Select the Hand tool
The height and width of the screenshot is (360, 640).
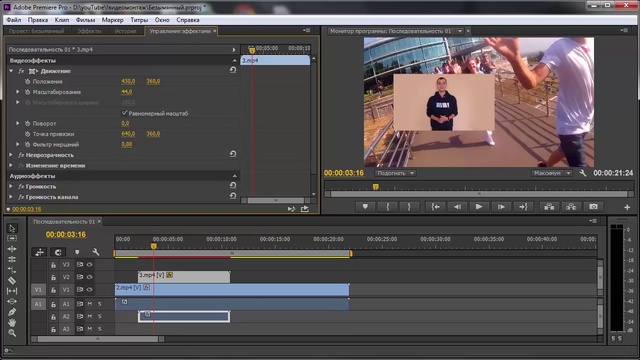click(12, 322)
